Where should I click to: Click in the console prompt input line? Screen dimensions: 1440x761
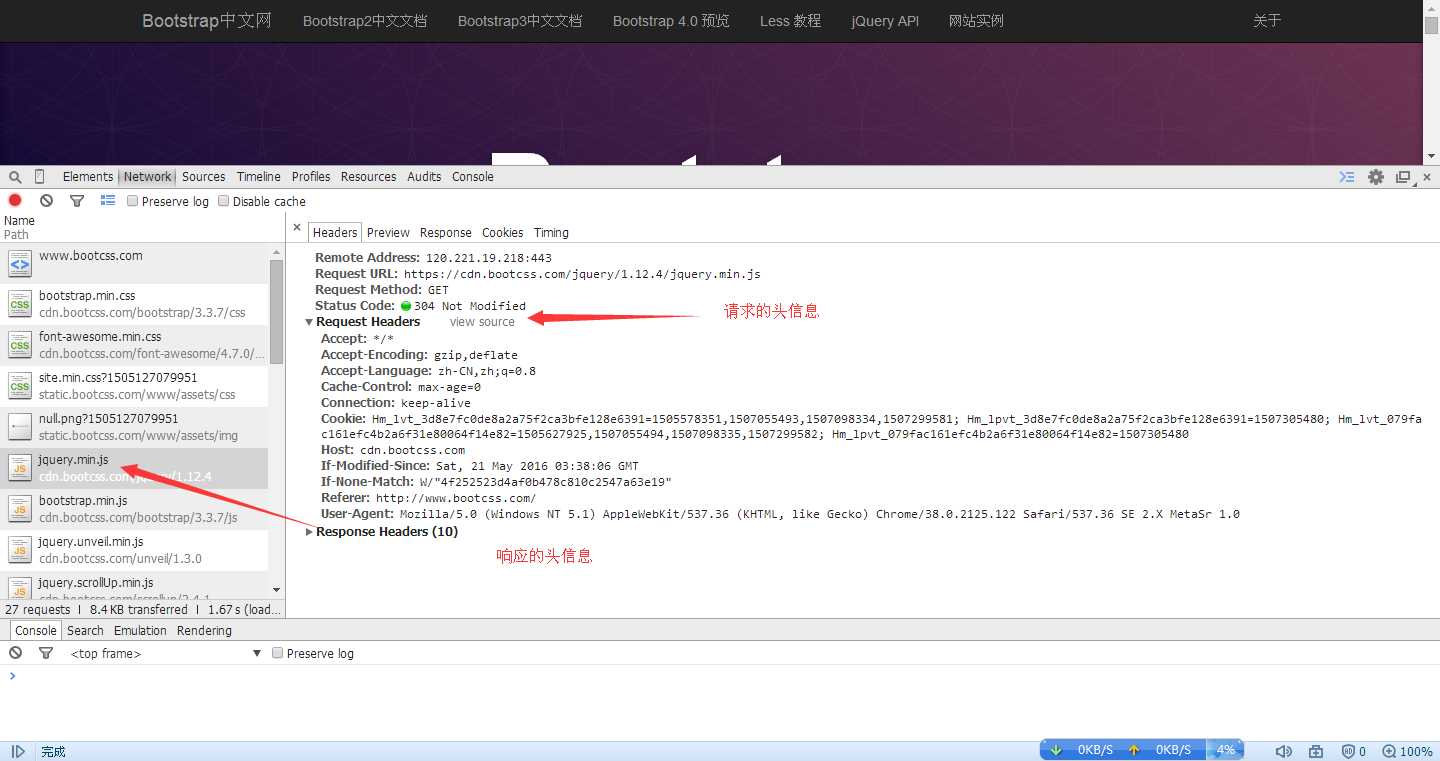(720, 676)
